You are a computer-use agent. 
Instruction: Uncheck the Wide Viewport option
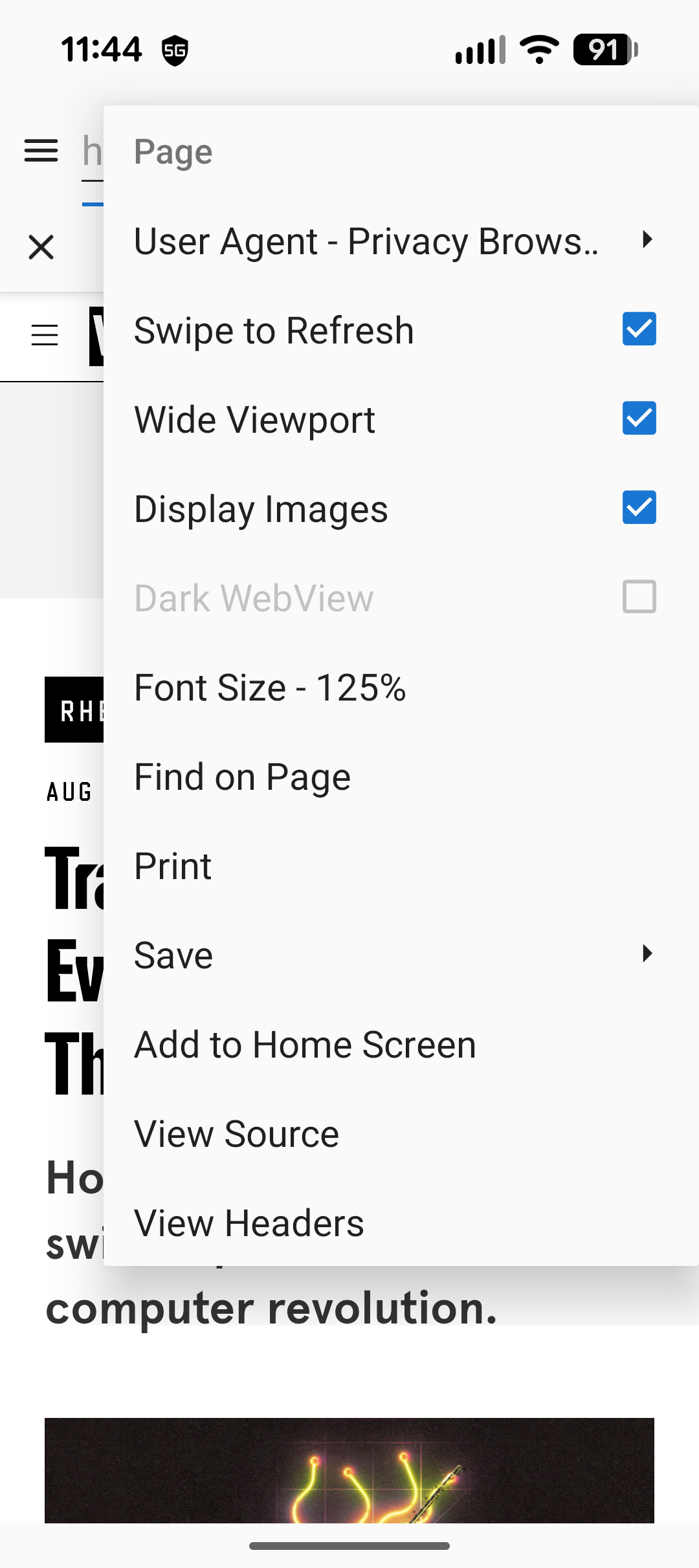pos(639,418)
